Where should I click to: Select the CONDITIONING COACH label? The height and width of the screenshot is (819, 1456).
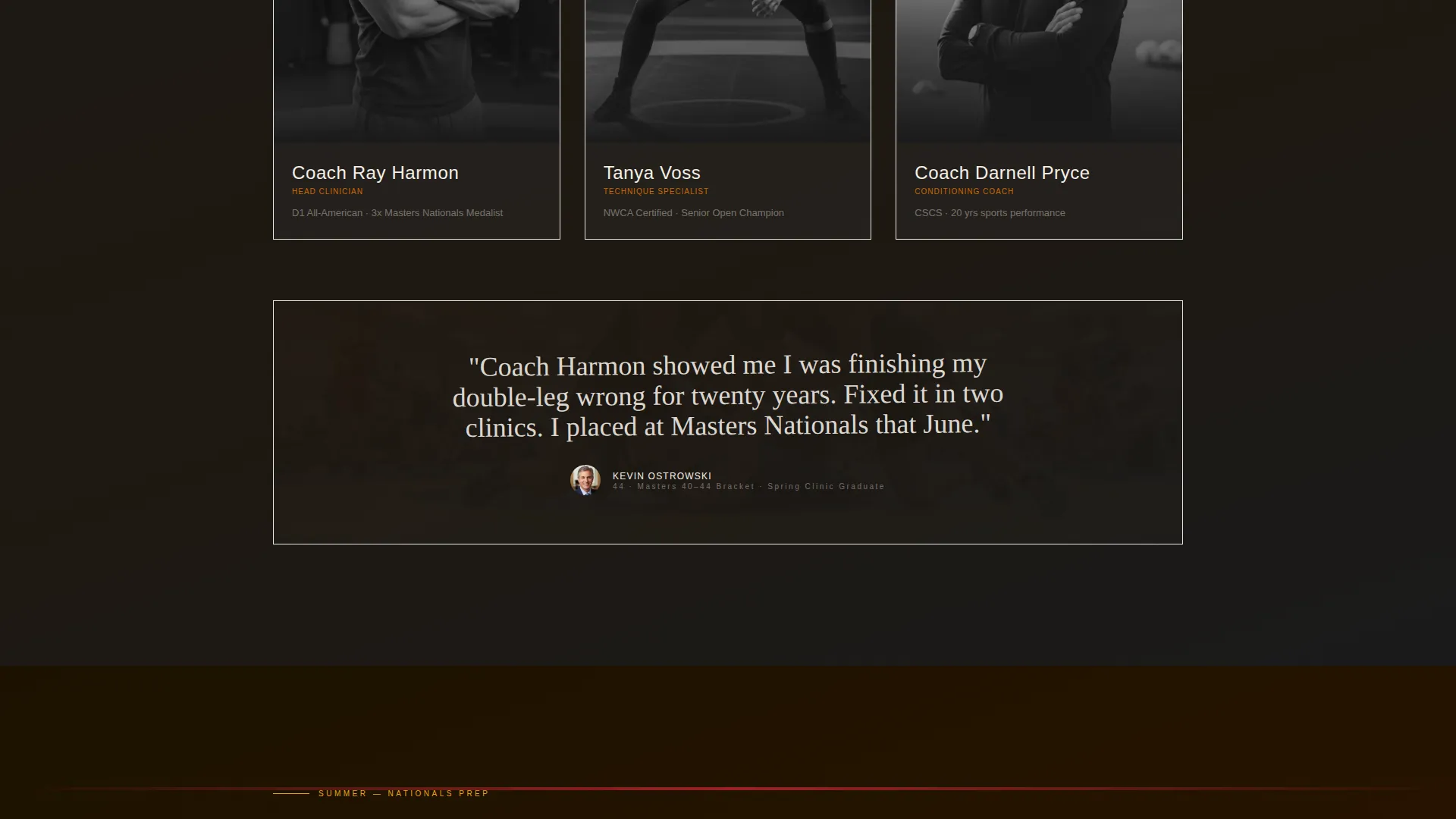point(964,192)
